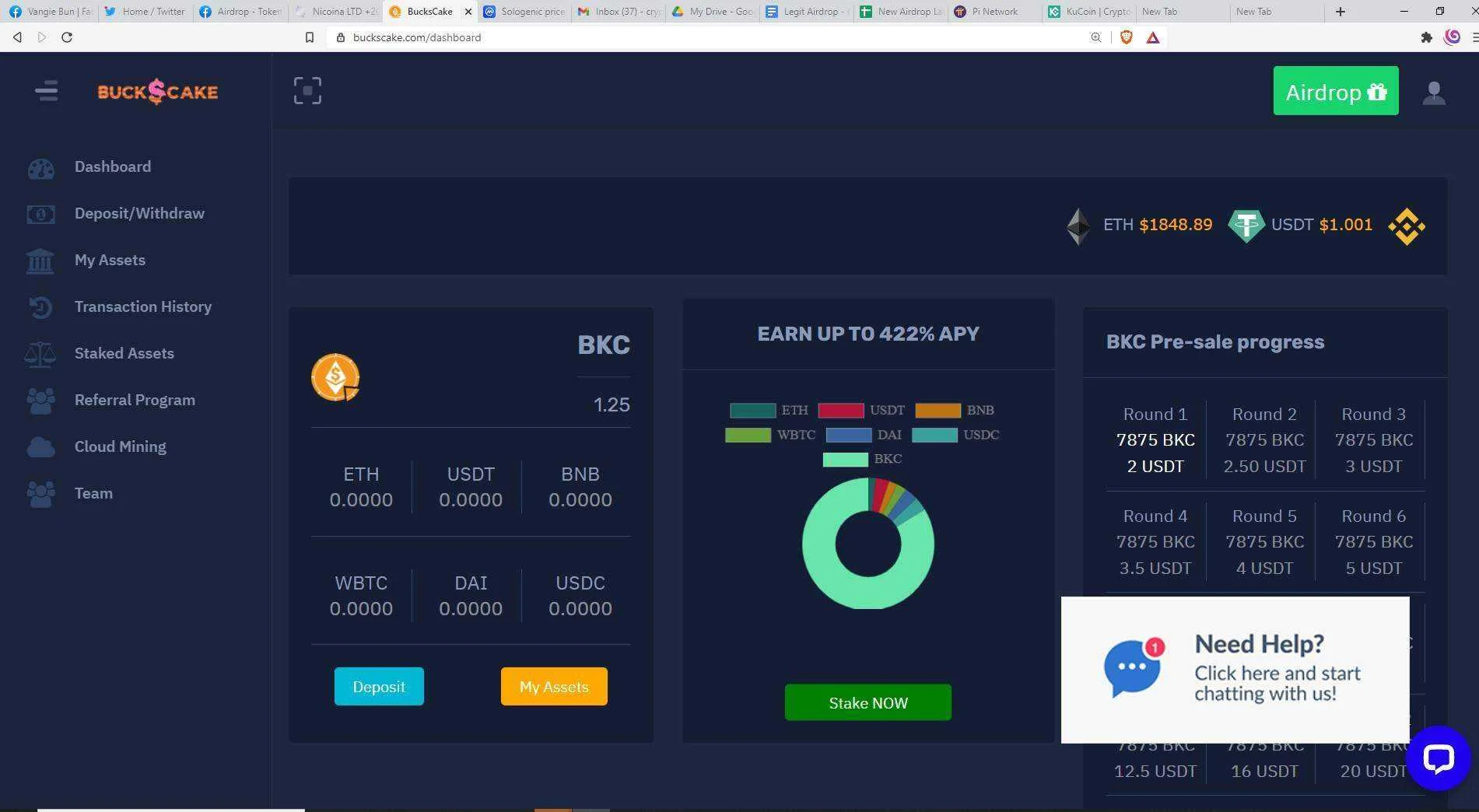Image resolution: width=1479 pixels, height=812 pixels.
Task: Switch to the Sologenic price tab
Action: coord(524,11)
